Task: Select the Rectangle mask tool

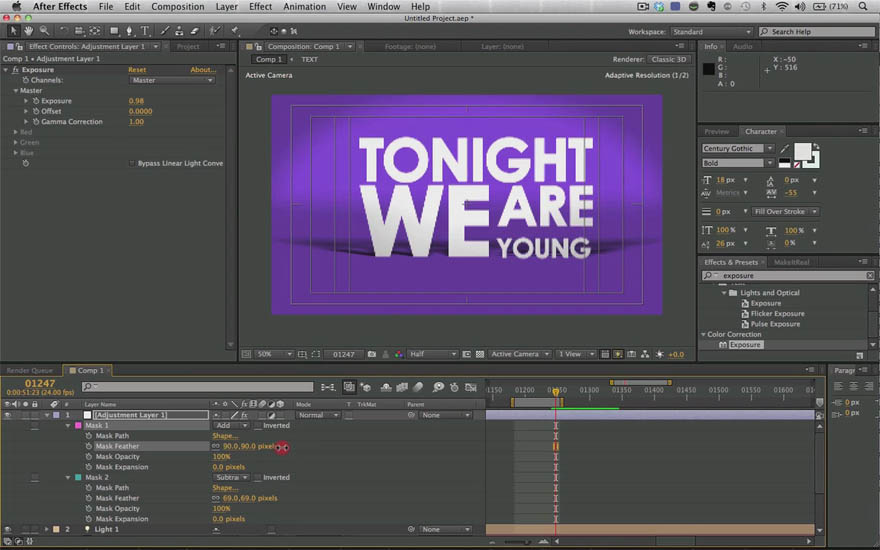Action: [x=114, y=31]
